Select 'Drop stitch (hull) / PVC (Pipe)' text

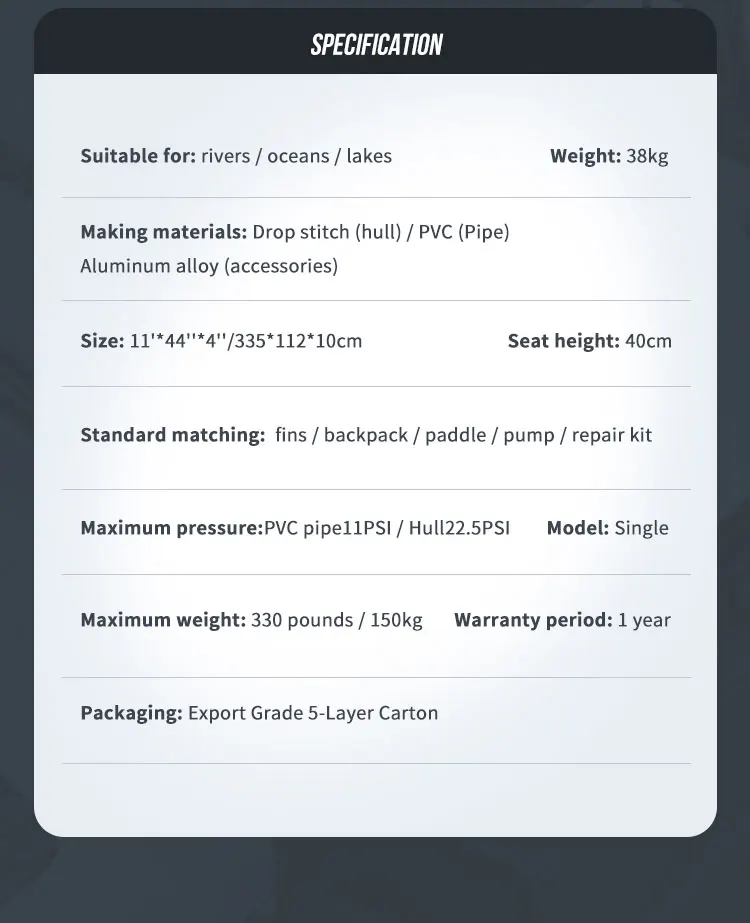(x=381, y=232)
